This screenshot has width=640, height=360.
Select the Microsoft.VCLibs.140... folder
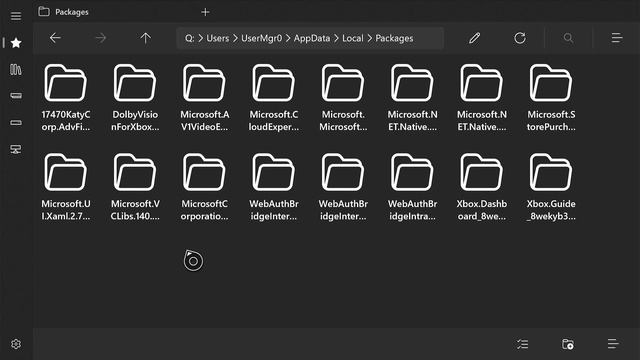point(135,187)
